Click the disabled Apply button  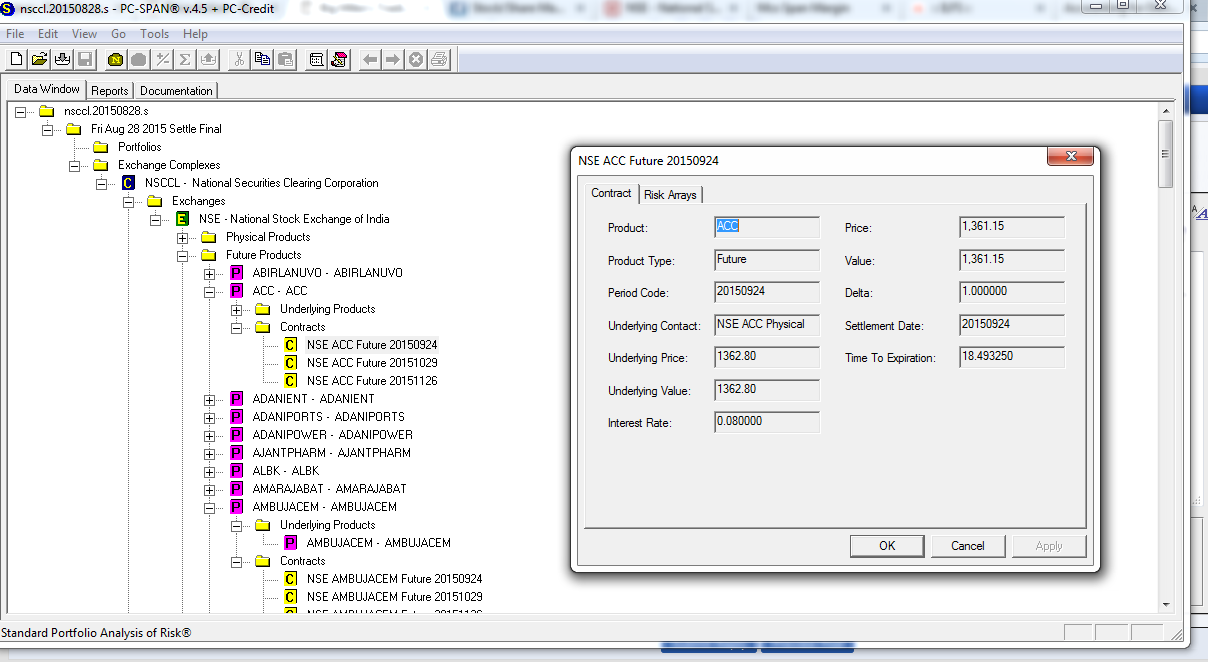pyautogui.click(x=1049, y=546)
